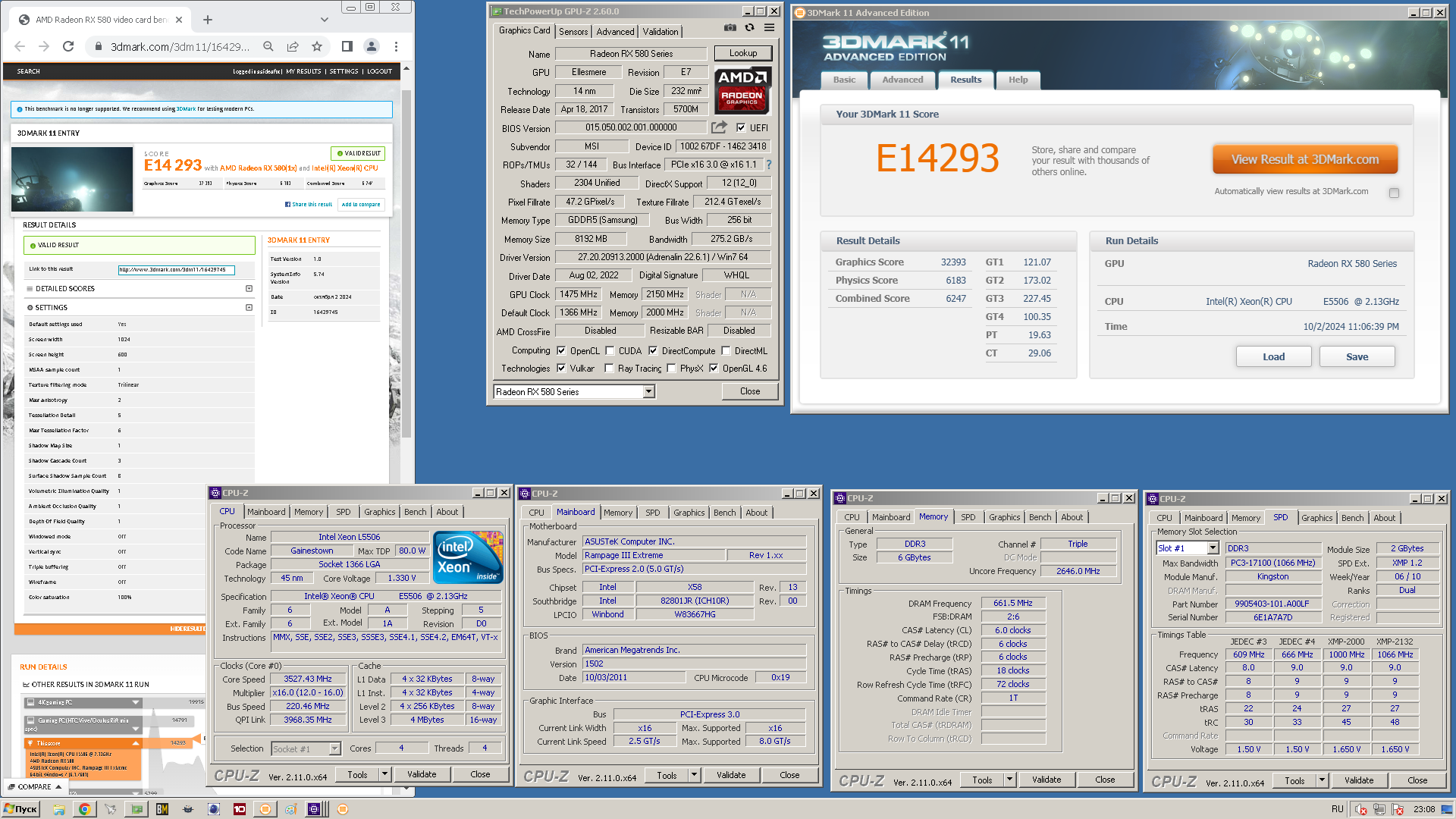The image size is (1456, 819).
Task: Toggle Chrome side panel icon
Action: (x=347, y=46)
